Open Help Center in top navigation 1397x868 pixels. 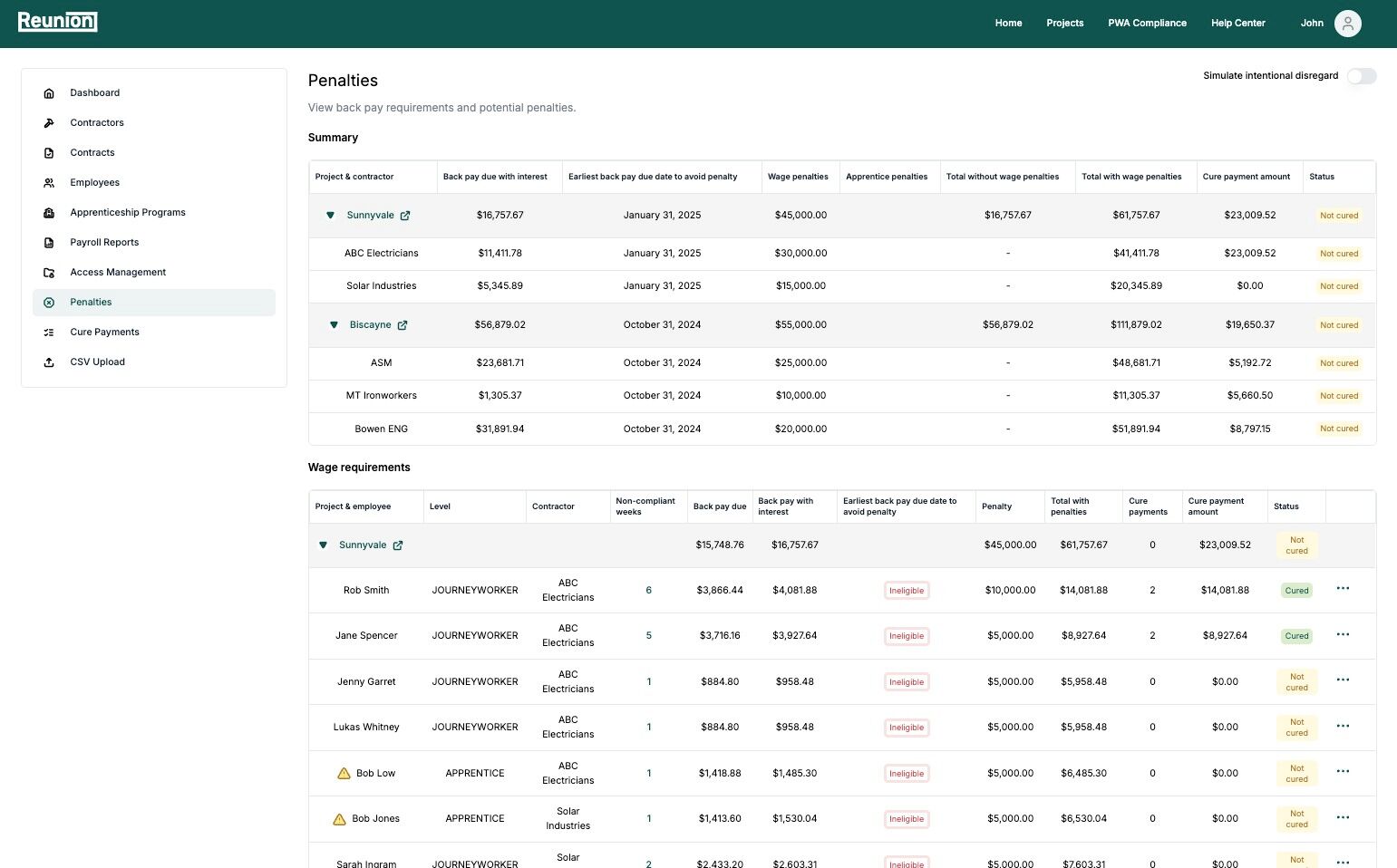coord(1237,24)
